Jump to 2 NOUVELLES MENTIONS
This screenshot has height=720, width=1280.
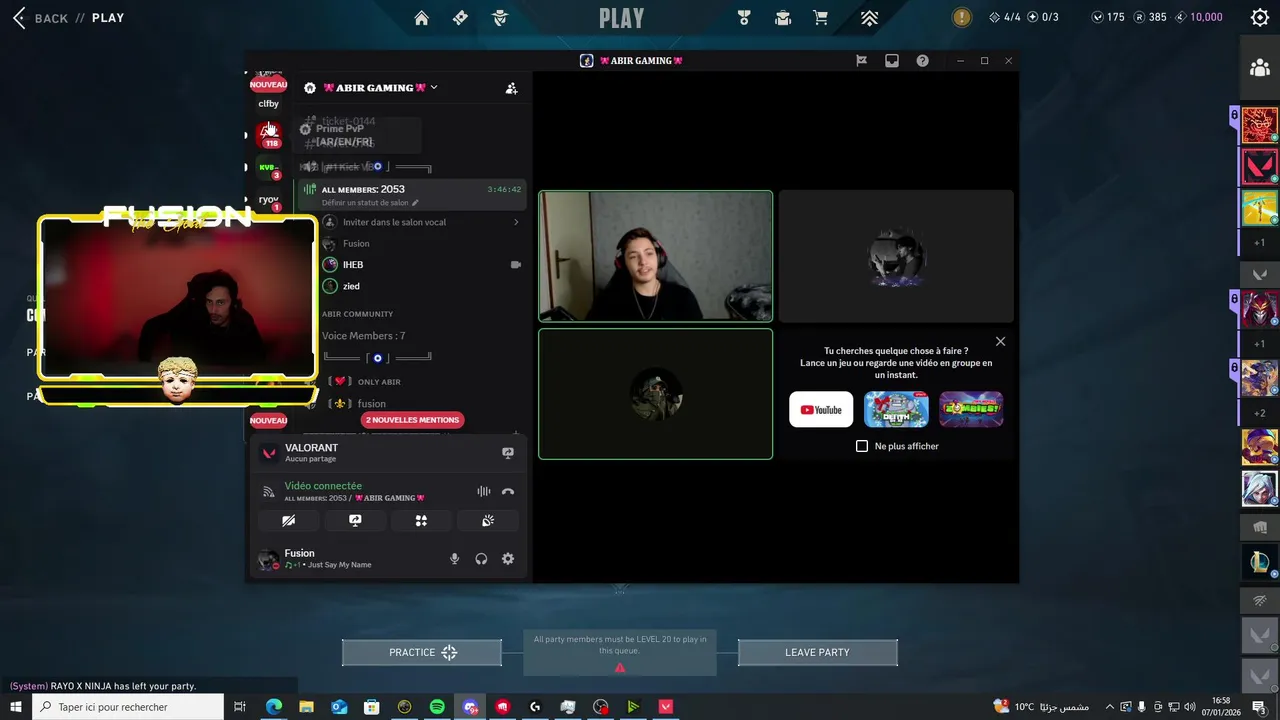[412, 420]
